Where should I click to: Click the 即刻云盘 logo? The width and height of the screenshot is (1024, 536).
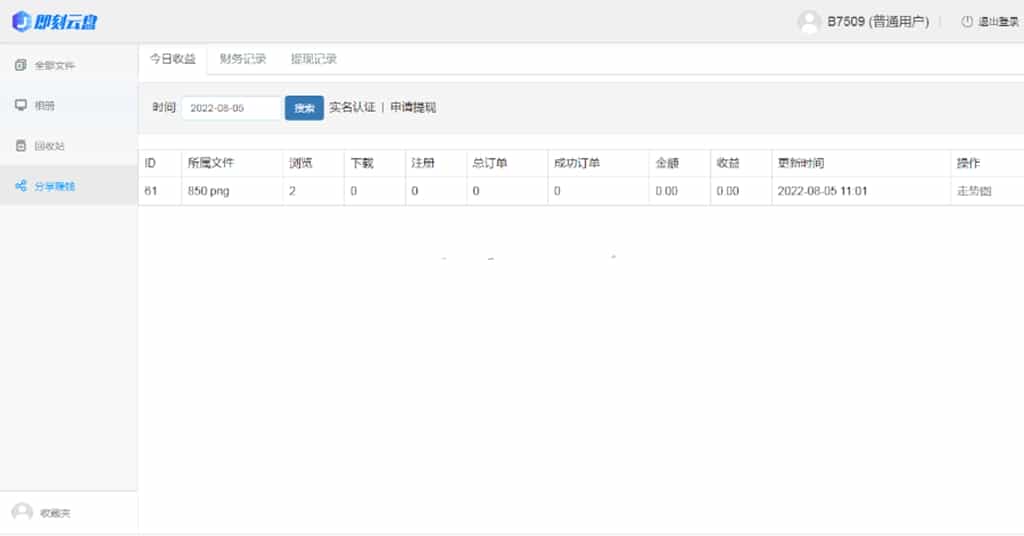(x=55, y=22)
